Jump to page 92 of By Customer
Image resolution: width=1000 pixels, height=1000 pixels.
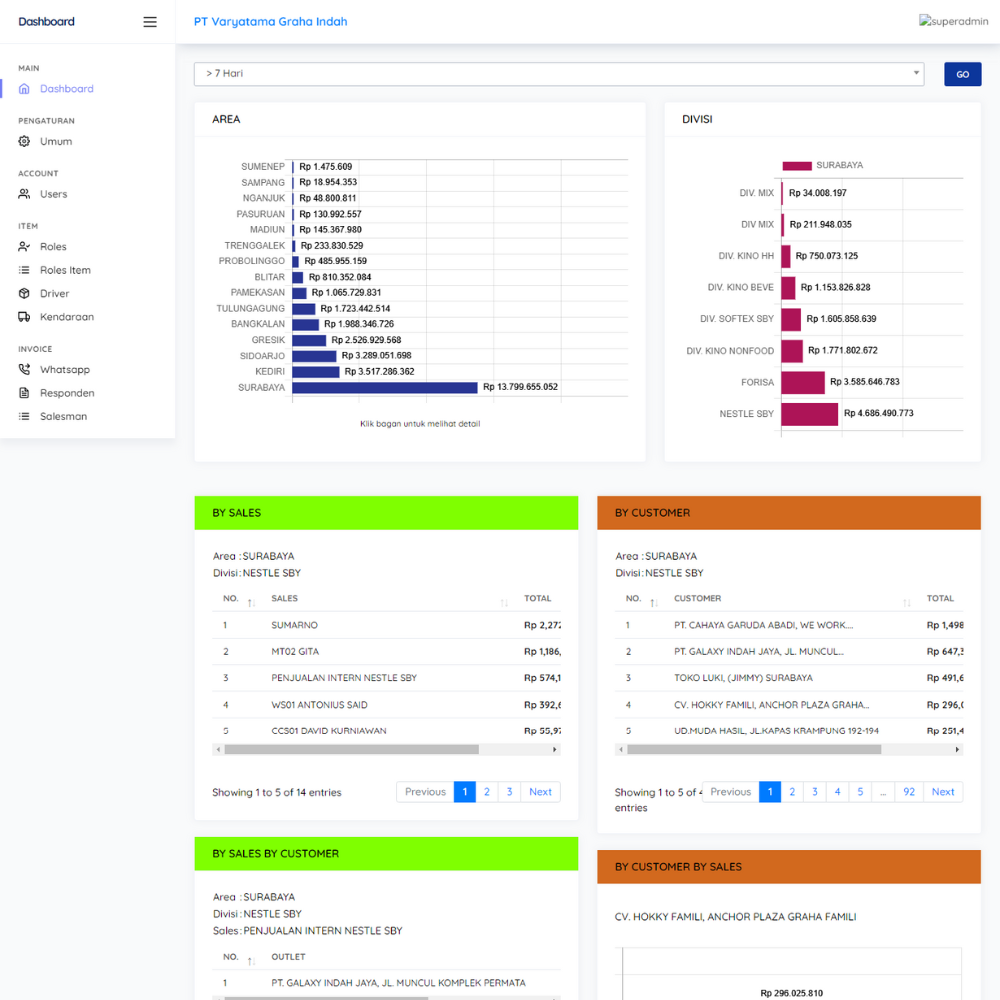click(909, 792)
